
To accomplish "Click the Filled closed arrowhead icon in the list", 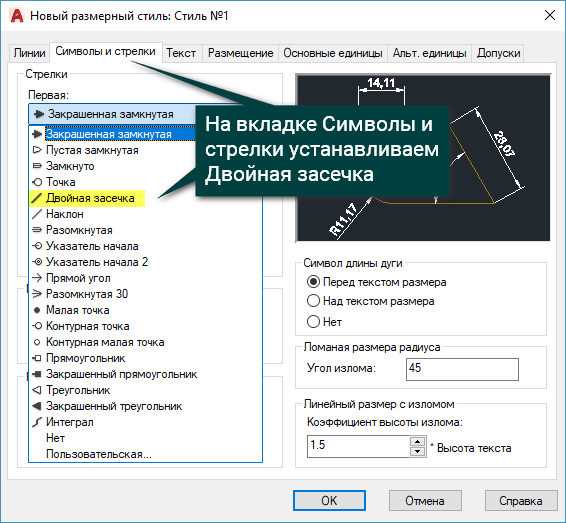I will coord(37,134).
